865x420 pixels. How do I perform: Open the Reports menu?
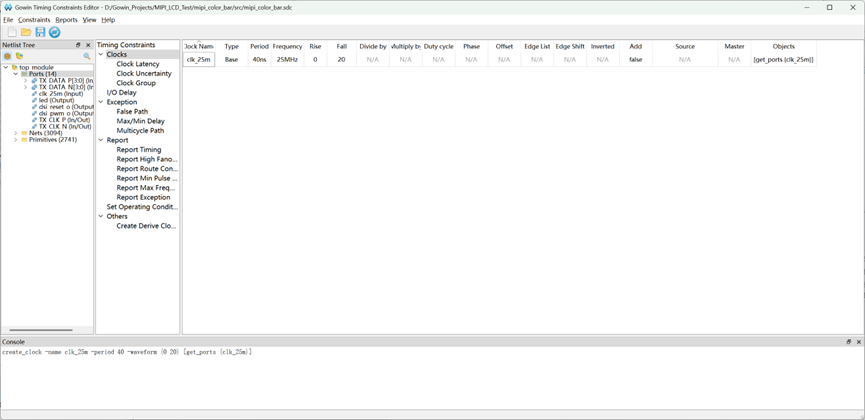[x=67, y=20]
